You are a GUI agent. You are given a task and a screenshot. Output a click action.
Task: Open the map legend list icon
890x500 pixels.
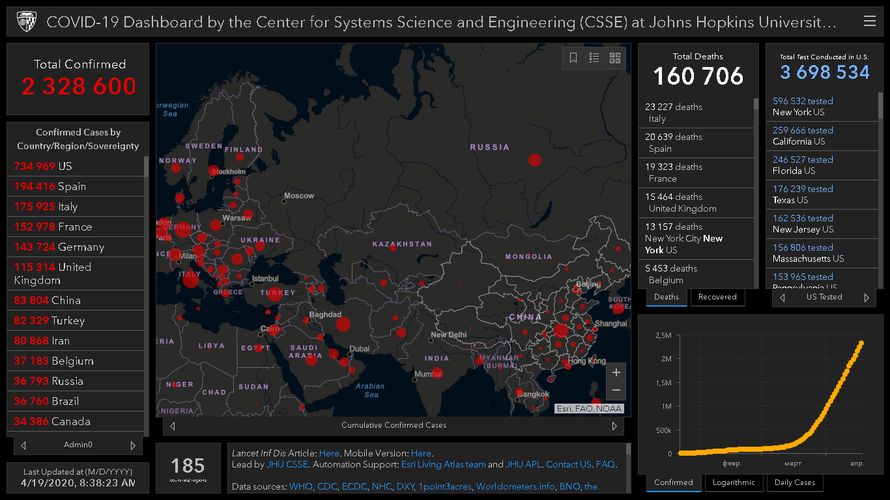point(594,58)
